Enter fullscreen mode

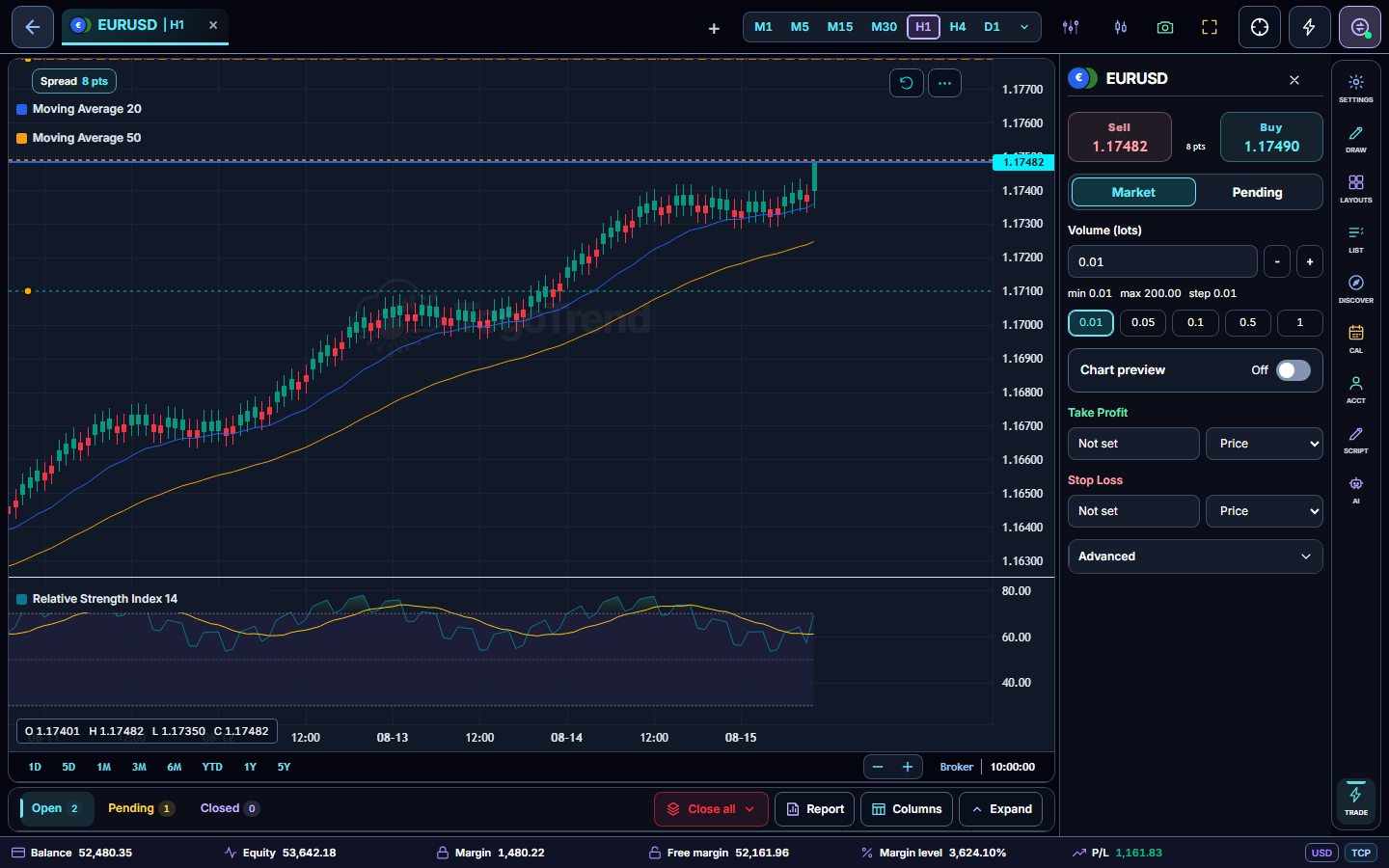pos(1210,27)
